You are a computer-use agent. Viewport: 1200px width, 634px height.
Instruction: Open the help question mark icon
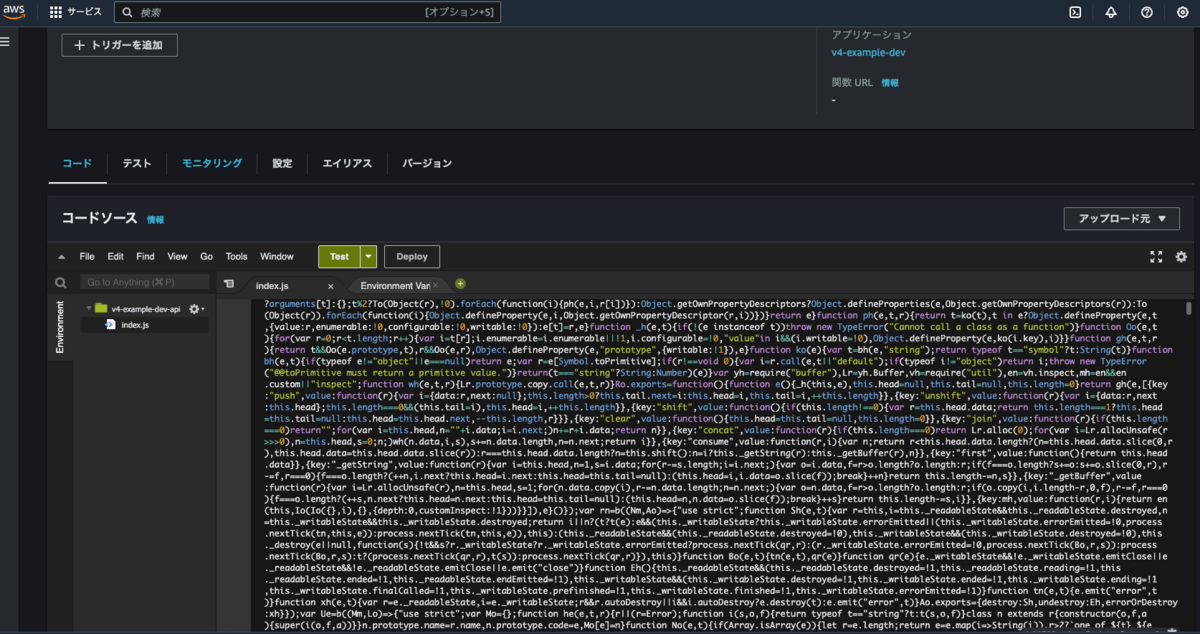1146,13
